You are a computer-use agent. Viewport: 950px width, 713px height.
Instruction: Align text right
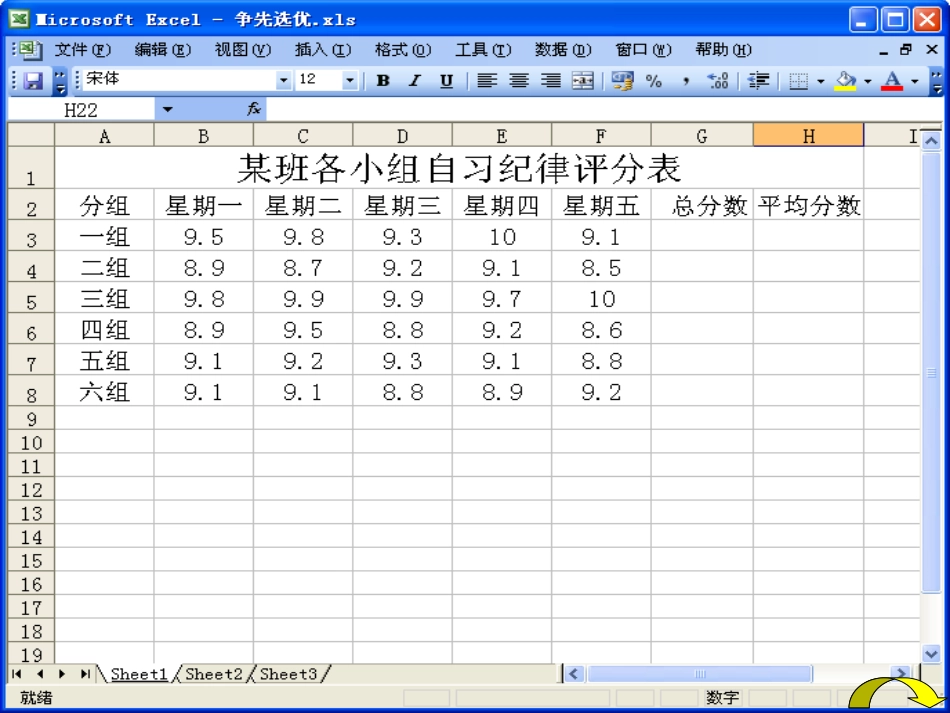coord(551,81)
